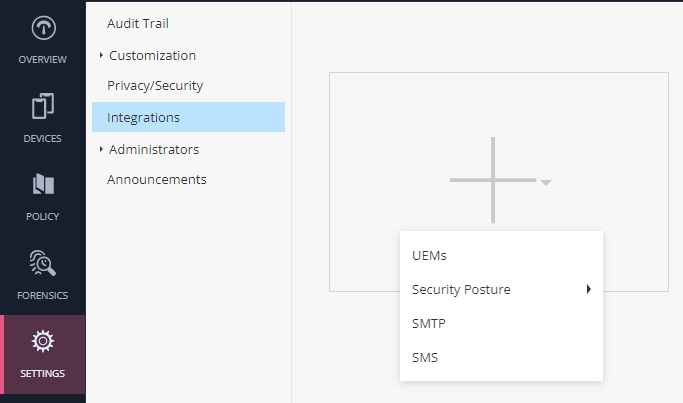Screen dimensions: 683x403
Task: Open the Announcements settings page
Action: (x=157, y=179)
